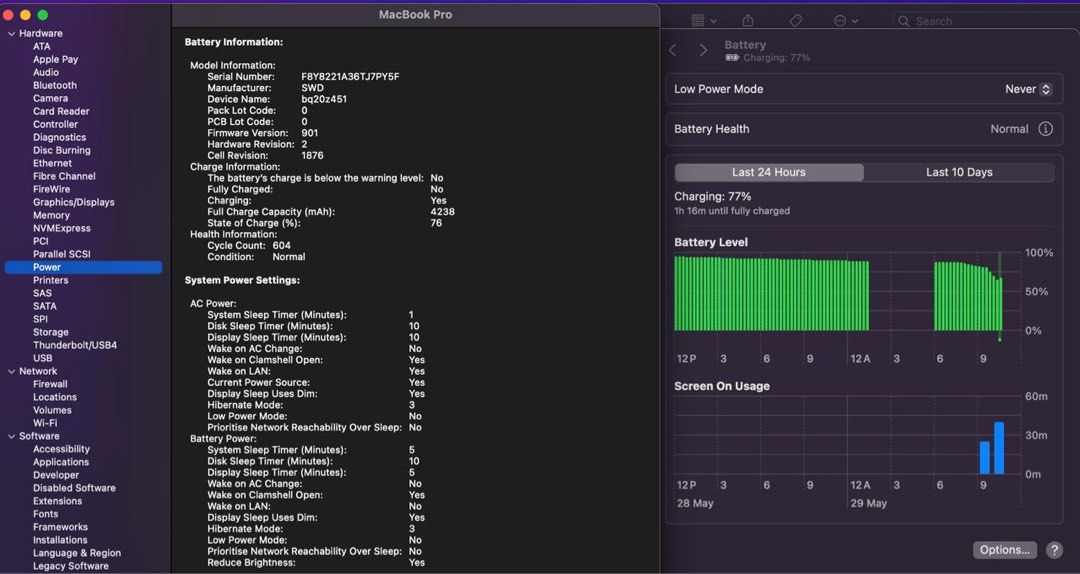Click the Battery Health row

[x=864, y=129]
